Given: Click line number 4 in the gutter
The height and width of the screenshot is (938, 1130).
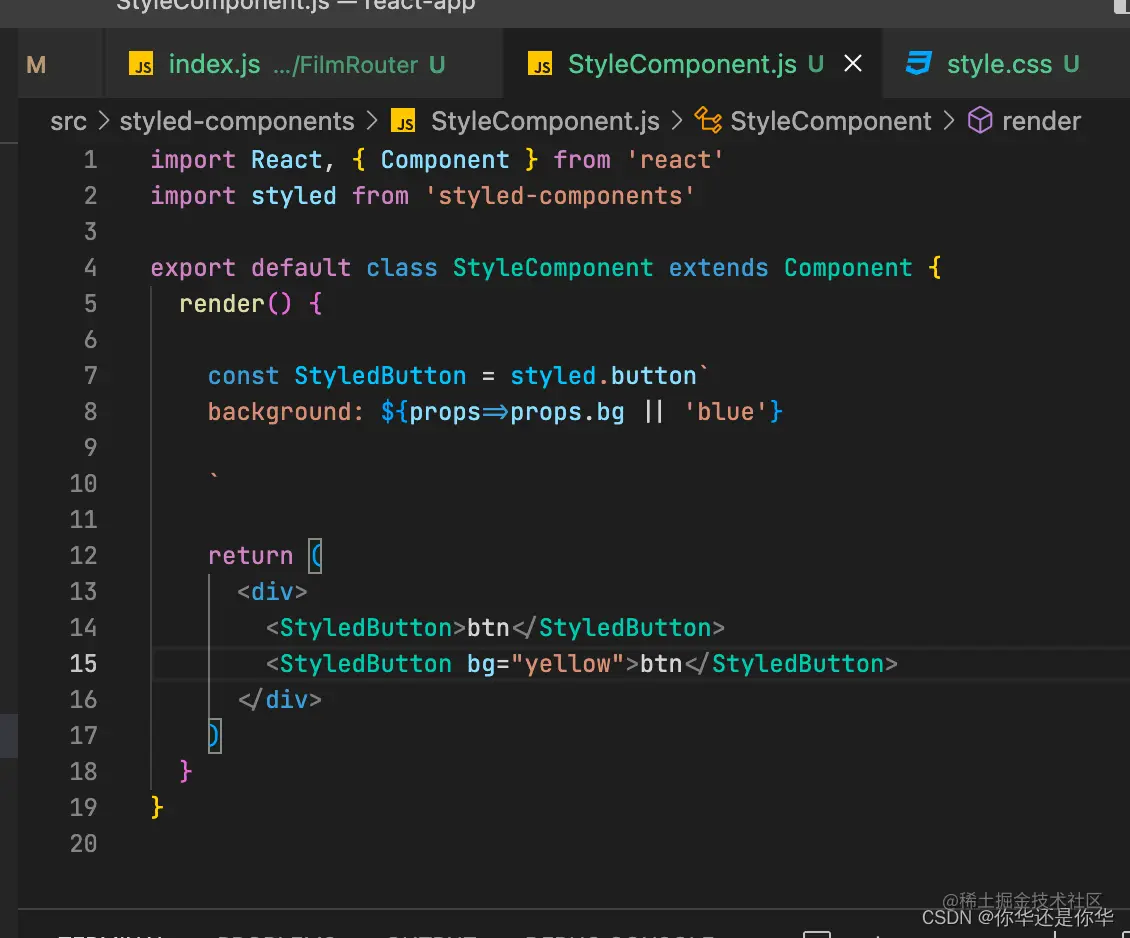Looking at the screenshot, I should click(x=90, y=267).
